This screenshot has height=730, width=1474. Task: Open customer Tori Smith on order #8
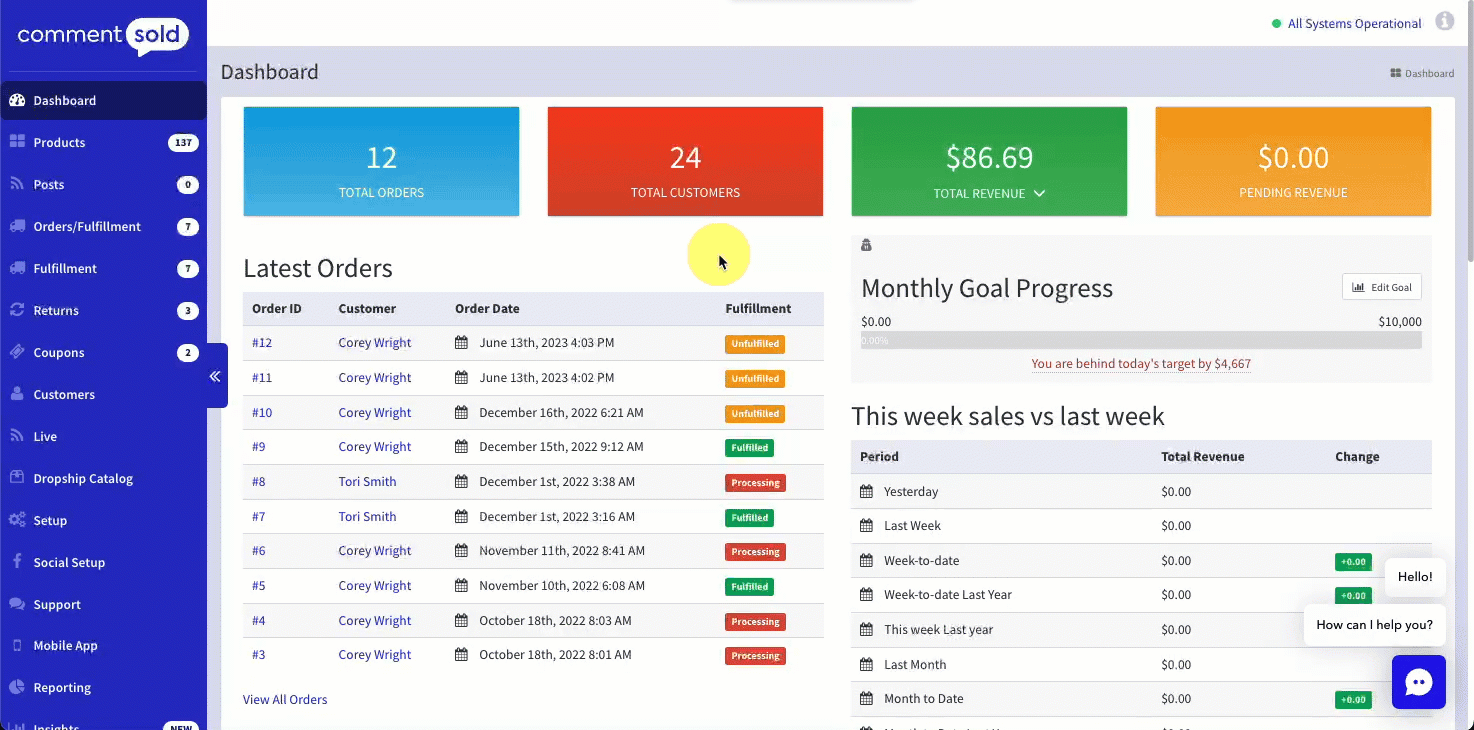[x=367, y=482]
